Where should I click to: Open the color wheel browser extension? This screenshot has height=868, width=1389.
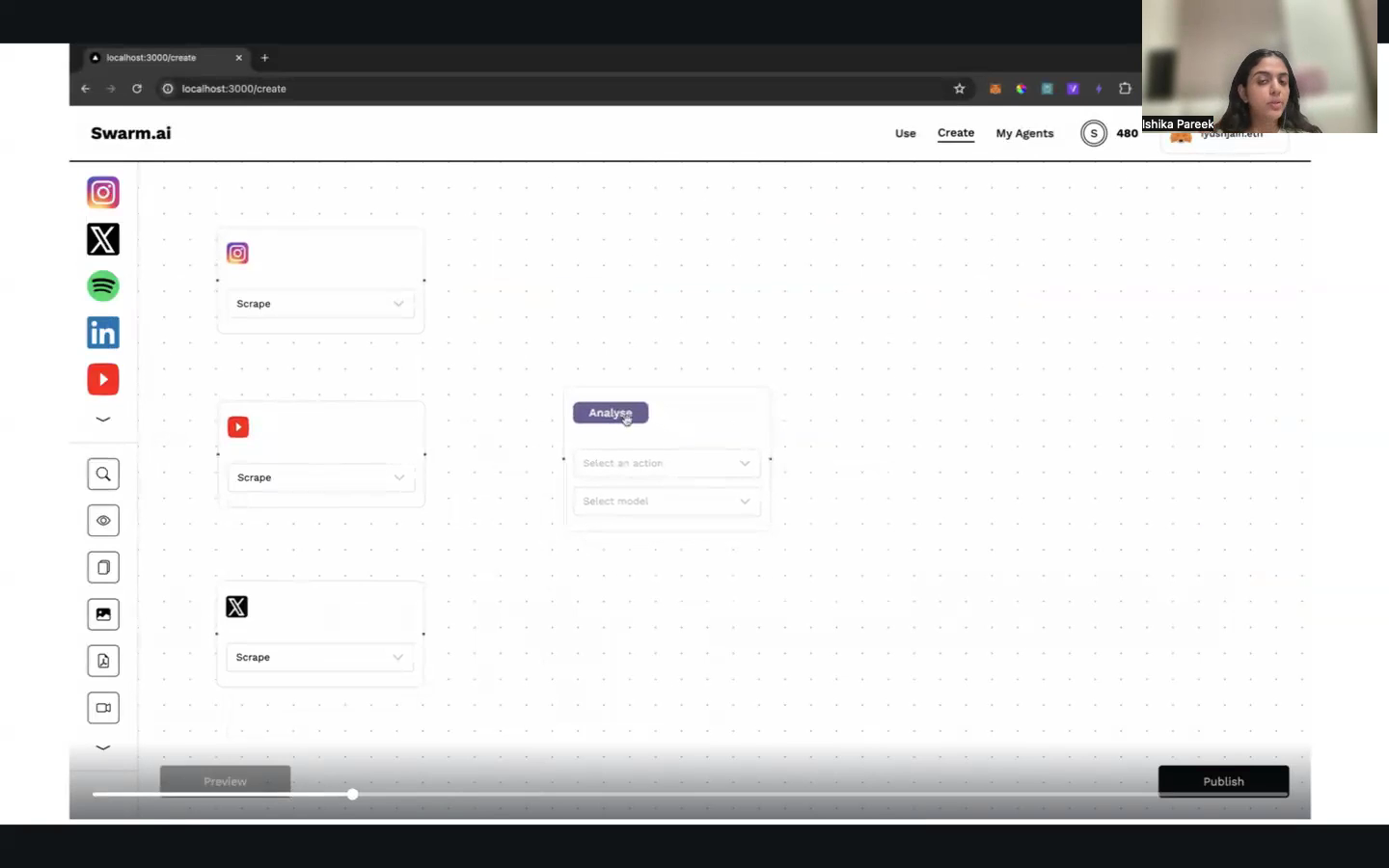pyautogui.click(x=1021, y=89)
